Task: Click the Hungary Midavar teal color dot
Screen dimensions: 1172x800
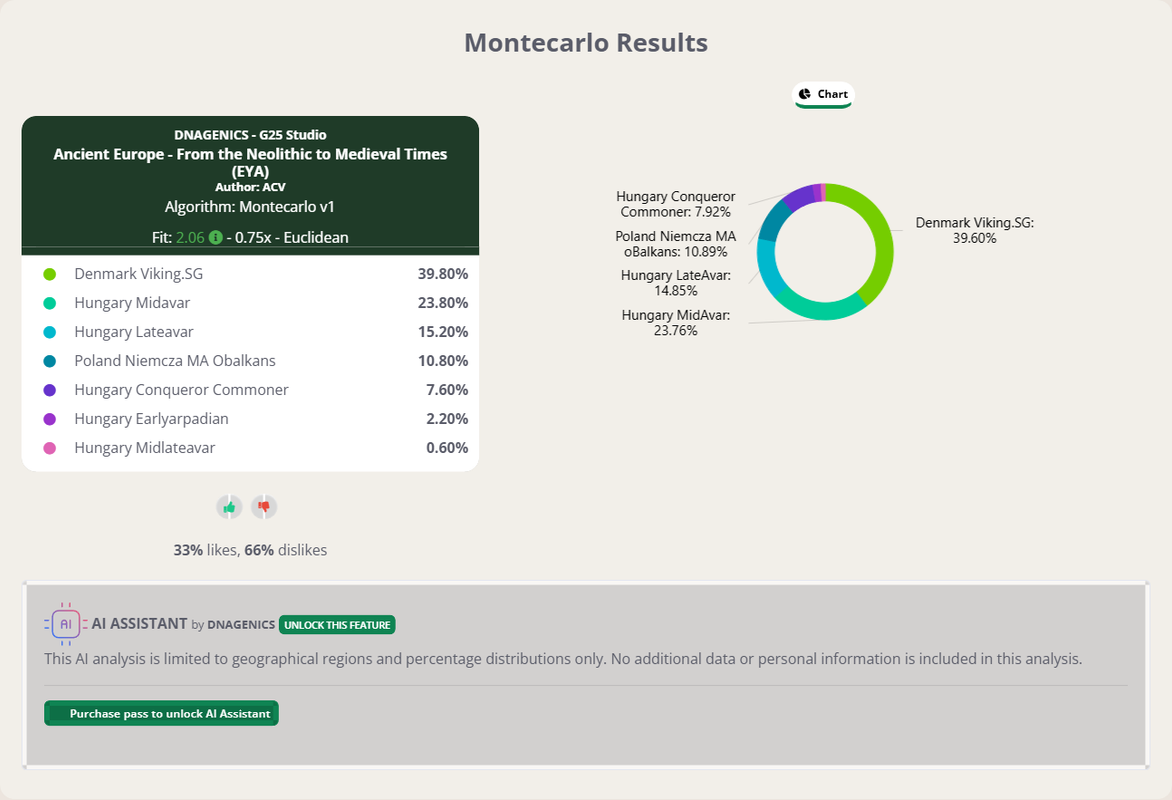Action: [x=50, y=304]
